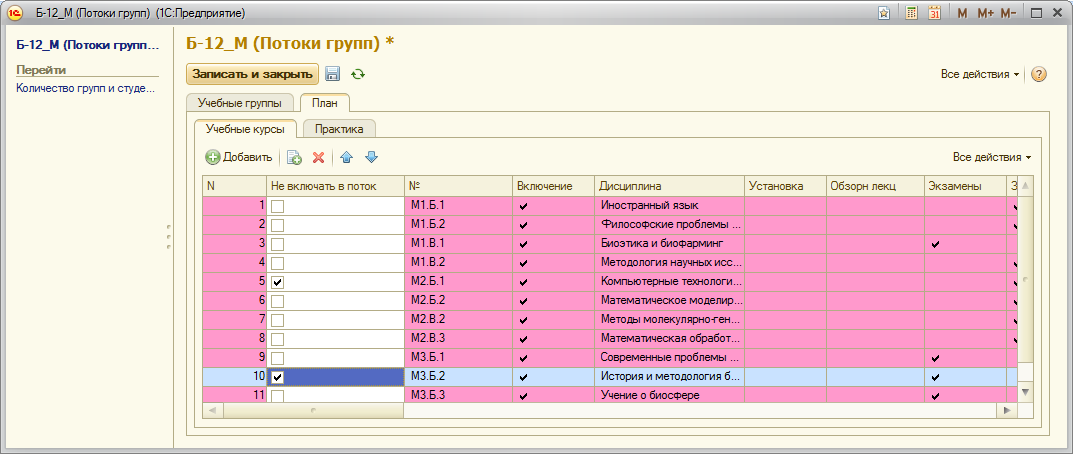Select the Компьютерные технологи... cell
Image resolution: width=1073 pixels, height=454 pixels.
669,282
